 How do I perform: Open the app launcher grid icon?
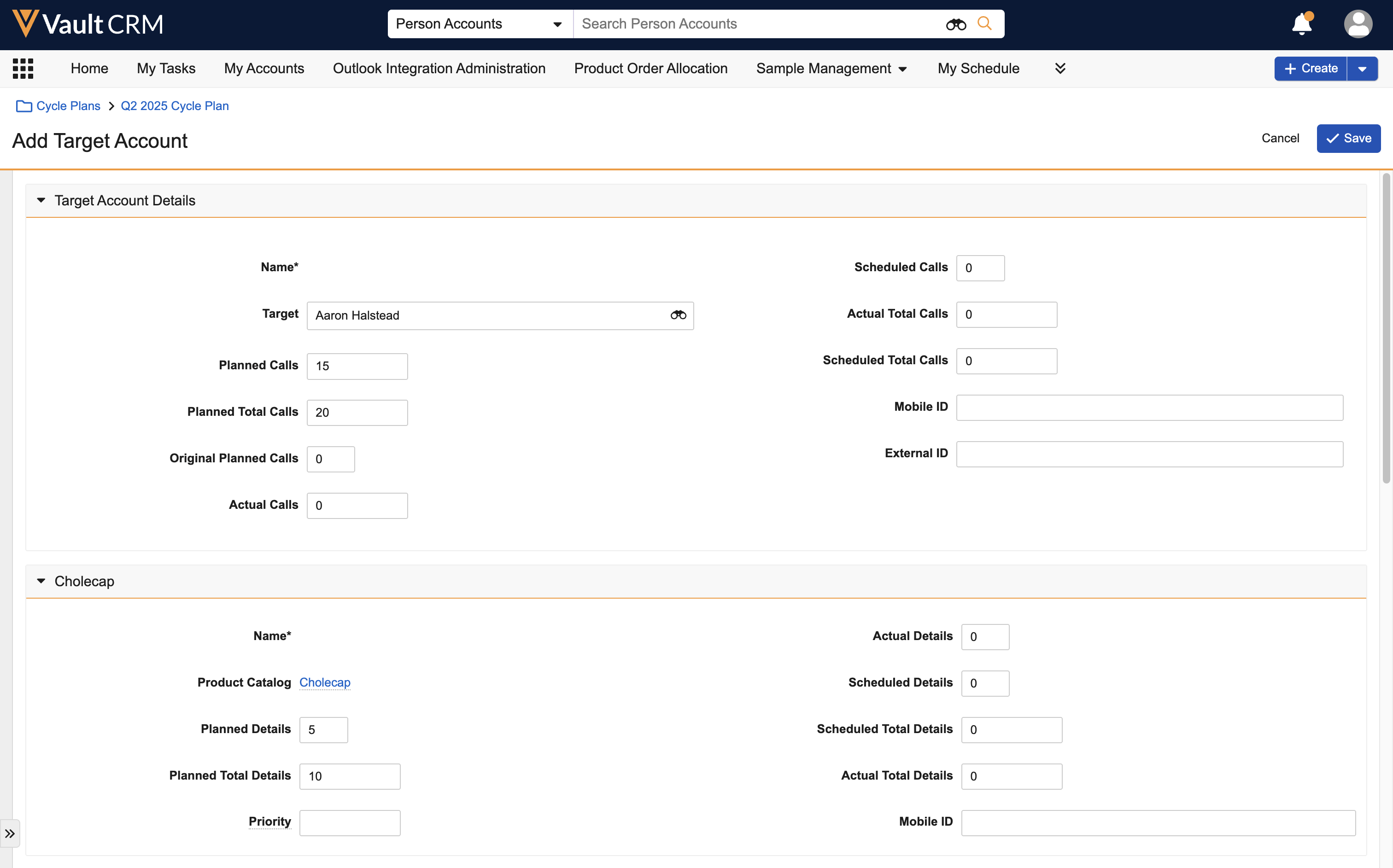(x=23, y=68)
